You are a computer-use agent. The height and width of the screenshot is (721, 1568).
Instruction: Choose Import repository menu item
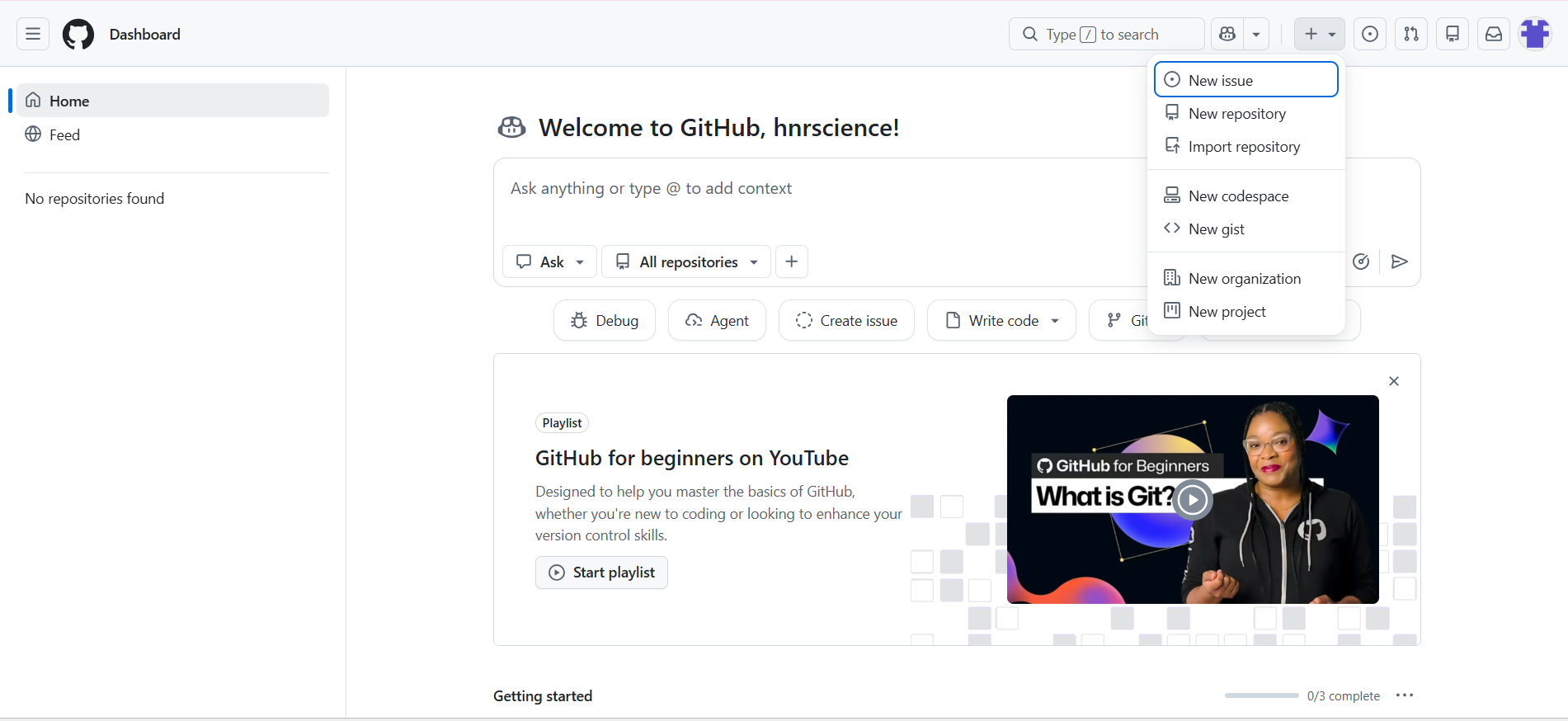click(x=1246, y=146)
